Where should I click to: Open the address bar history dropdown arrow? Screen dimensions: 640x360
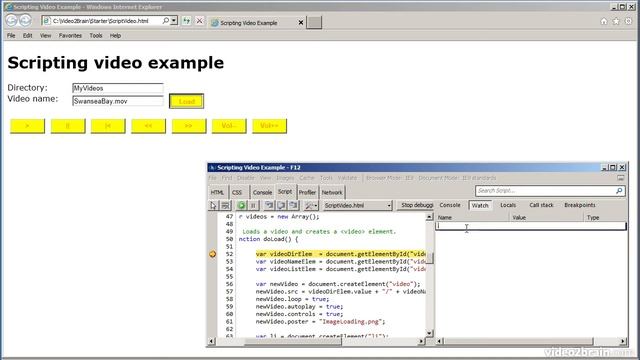pos(174,20)
